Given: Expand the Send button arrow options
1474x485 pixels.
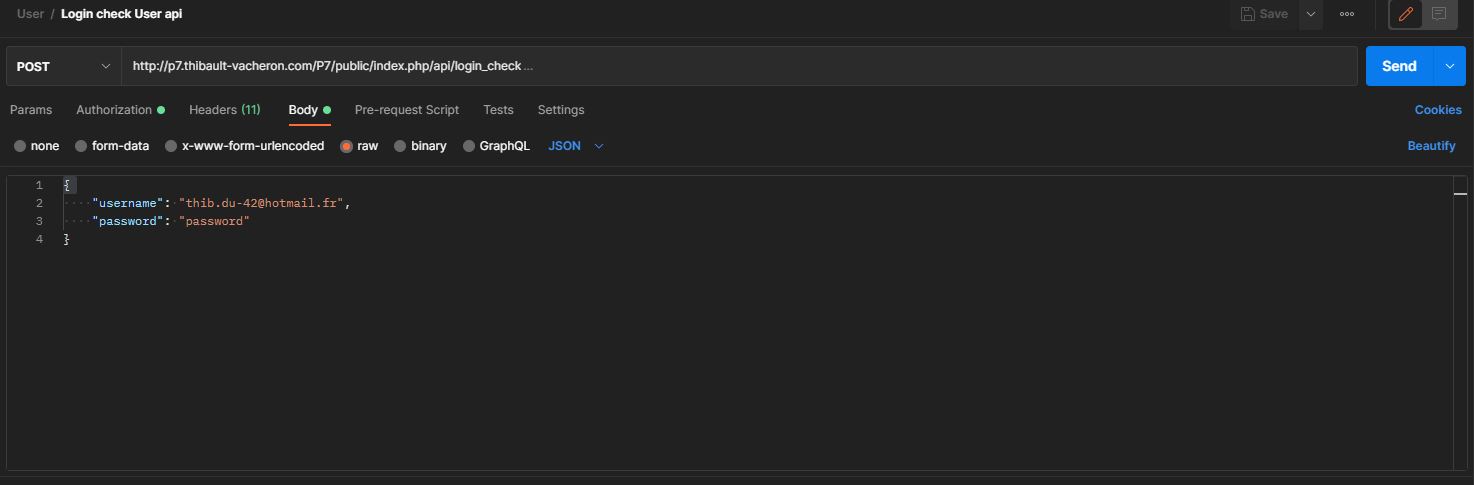Looking at the screenshot, I should tap(1450, 66).
